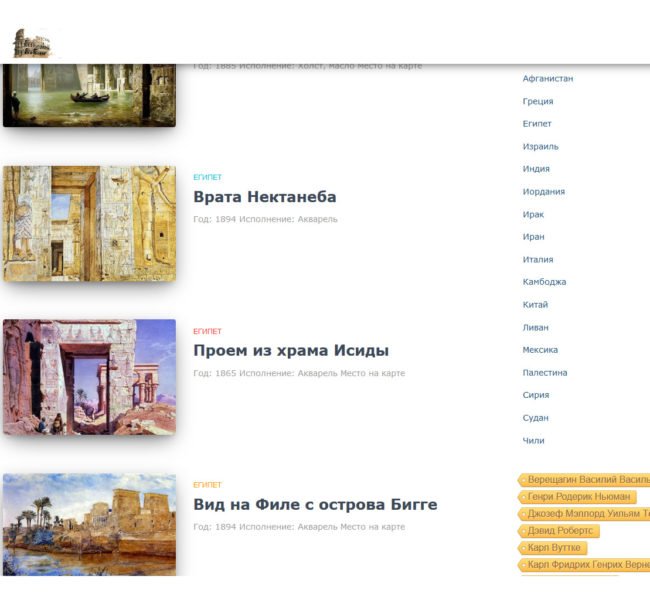
Task: Select Камбоджа in the sidebar
Action: [544, 282]
